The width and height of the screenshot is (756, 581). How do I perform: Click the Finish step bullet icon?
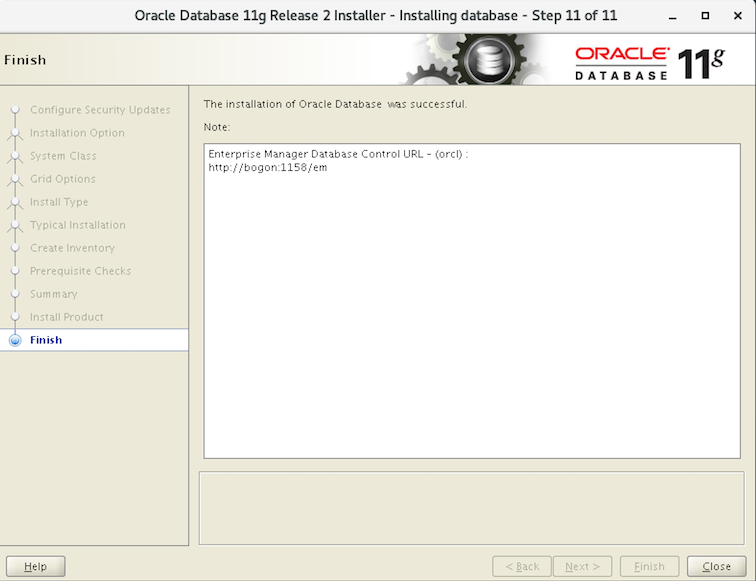tap(15, 340)
